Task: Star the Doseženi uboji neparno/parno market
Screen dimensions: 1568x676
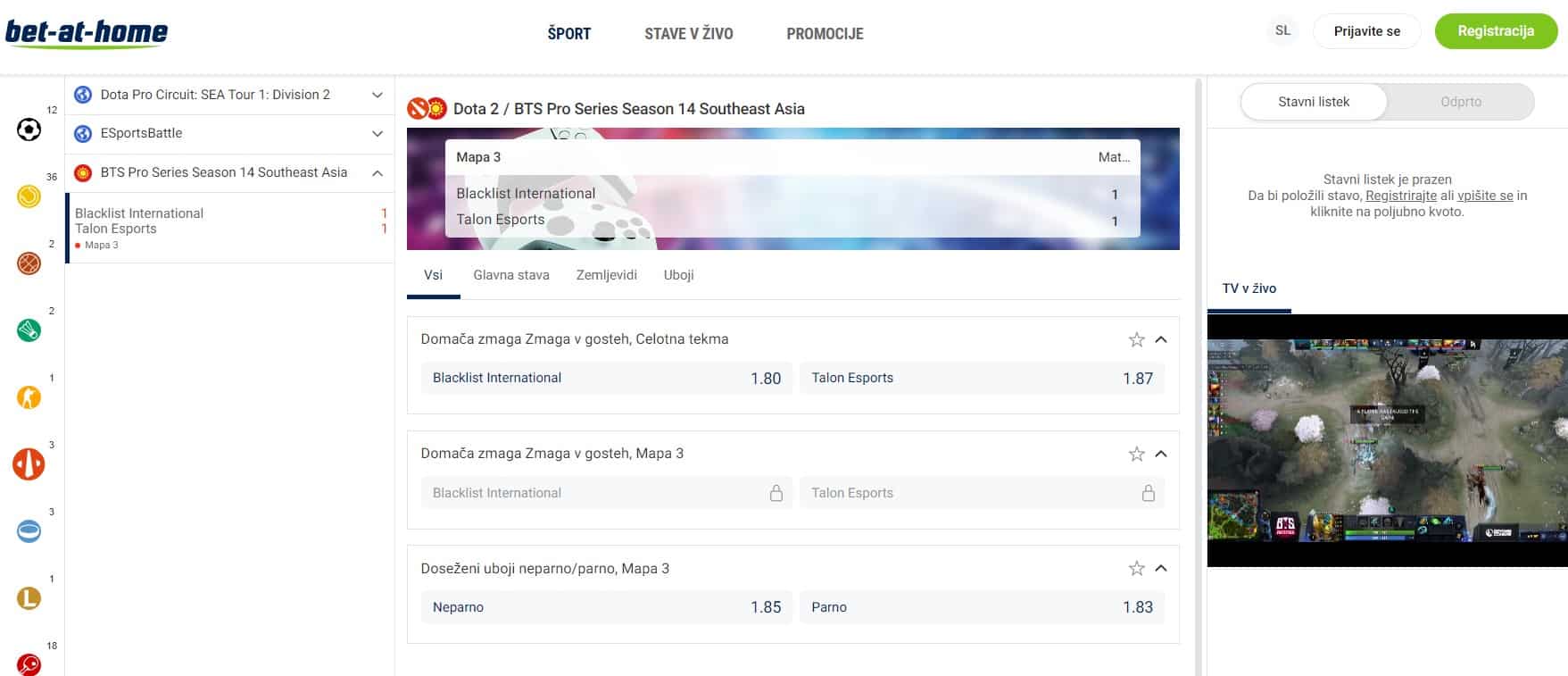Action: (x=1136, y=568)
